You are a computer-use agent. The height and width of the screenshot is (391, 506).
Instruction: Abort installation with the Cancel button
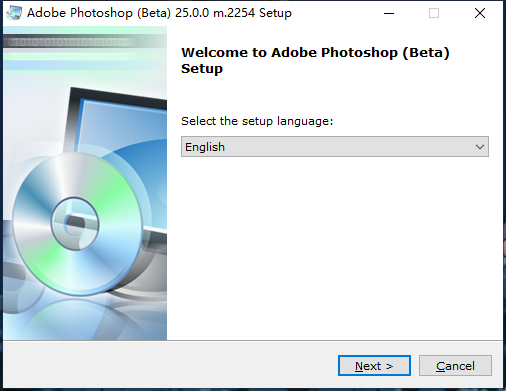[x=455, y=366]
